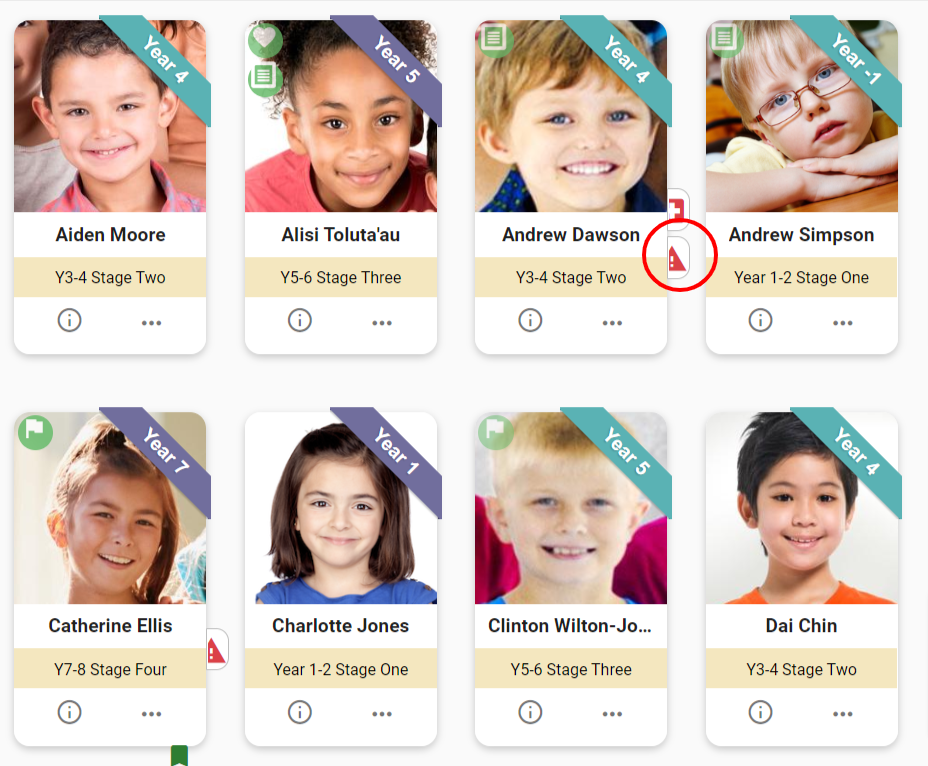Image resolution: width=928 pixels, height=766 pixels.
Task: Open notes icon on Andrew Dawson photo
Action: click(494, 39)
